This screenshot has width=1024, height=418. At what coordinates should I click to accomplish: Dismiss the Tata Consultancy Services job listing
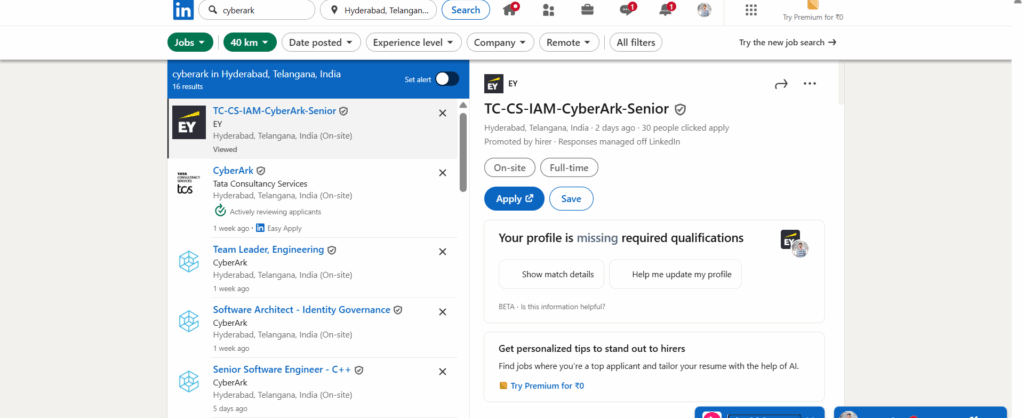(442, 173)
